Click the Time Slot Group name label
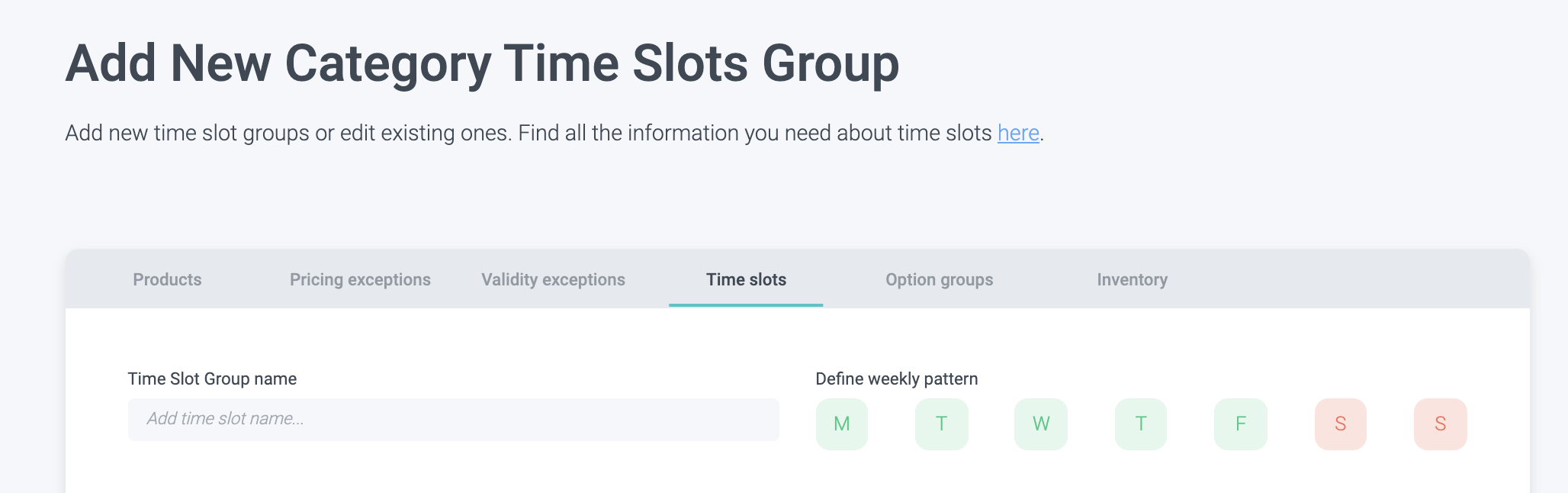Image resolution: width=1568 pixels, height=493 pixels. point(212,379)
